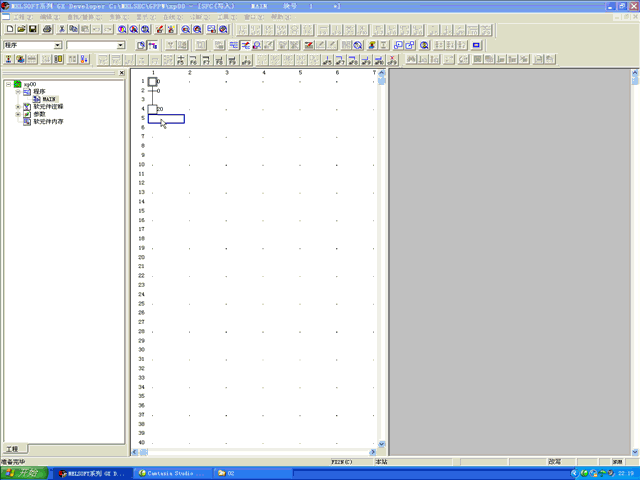Collapse the xp00 project root node
This screenshot has height=480, width=640.
point(8,84)
